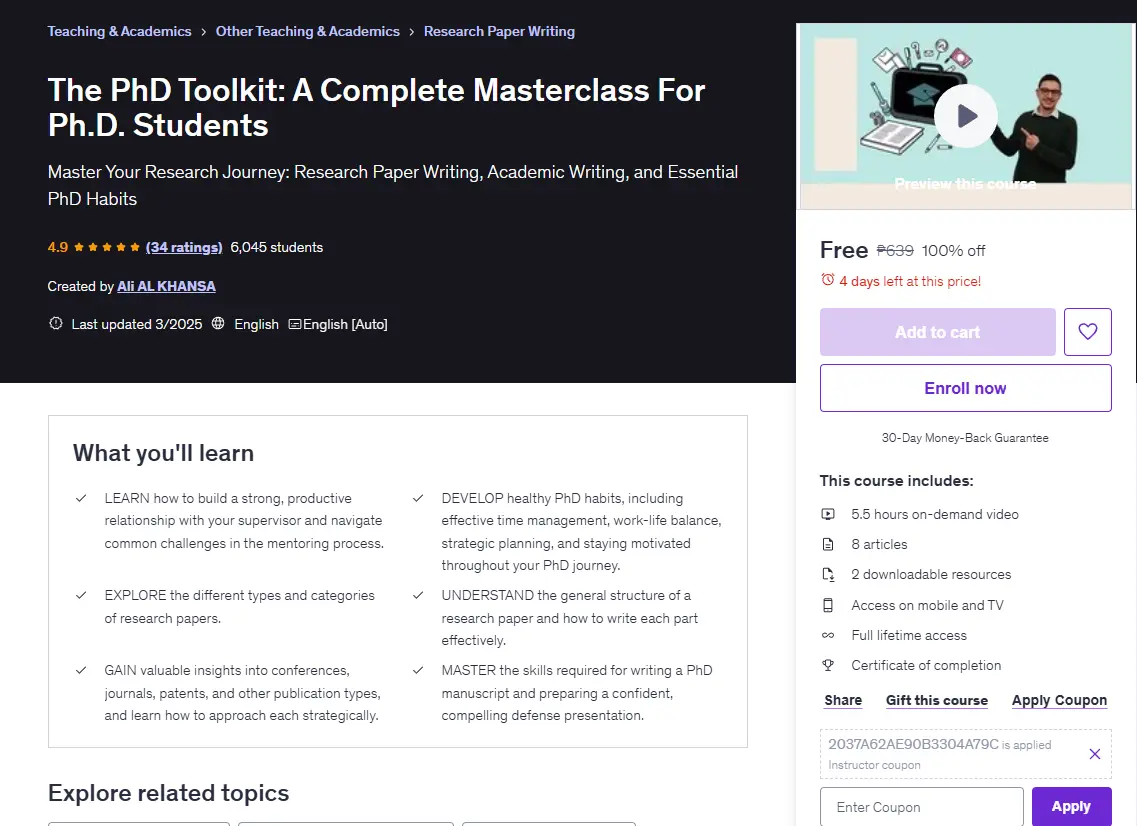Open Other Teaching & Academics breadcrumb
Screen dimensions: 1137x826
(x=307, y=31)
